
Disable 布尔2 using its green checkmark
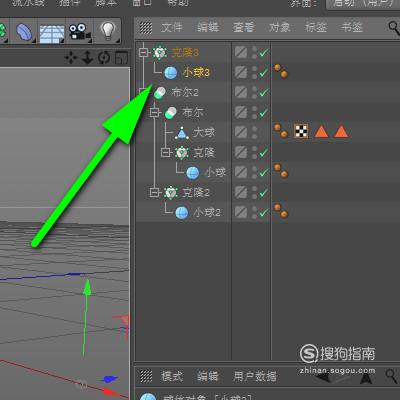[264, 92]
